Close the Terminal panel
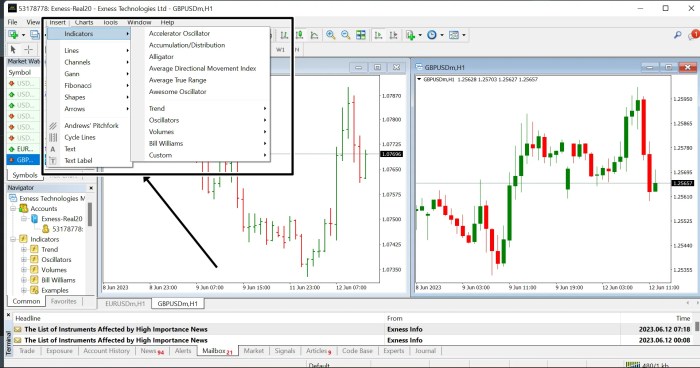The image size is (700, 368). click(x=8, y=315)
